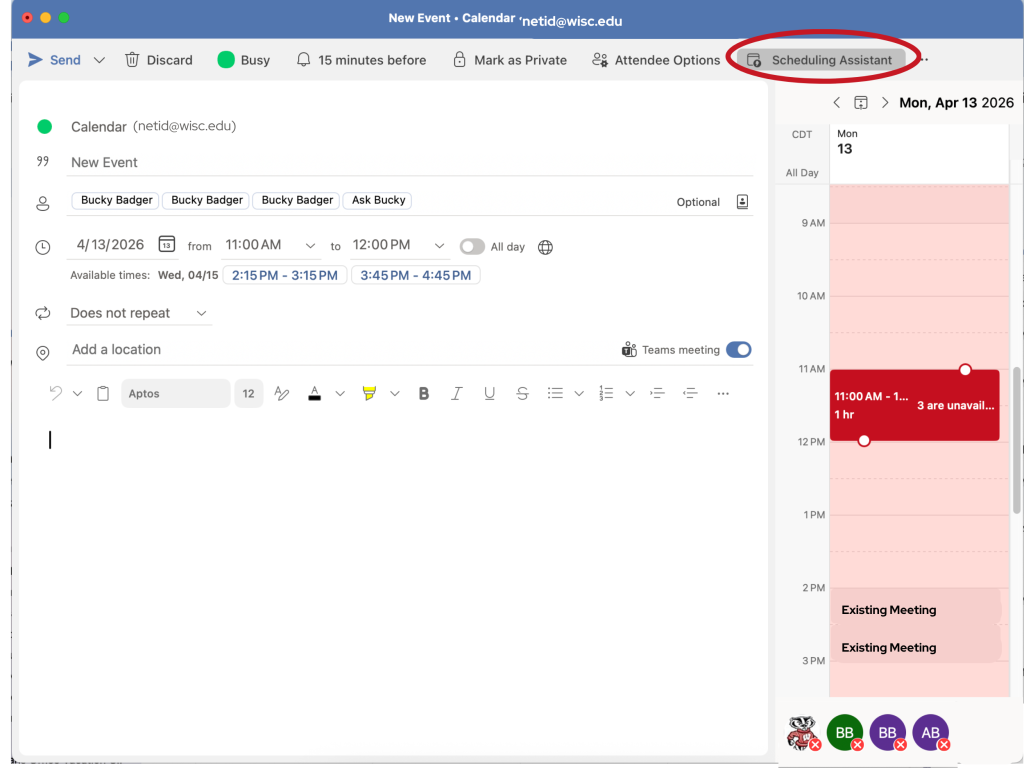Click the Bold formatting icon
Screen dimensions: 1024x768
(x=424, y=394)
